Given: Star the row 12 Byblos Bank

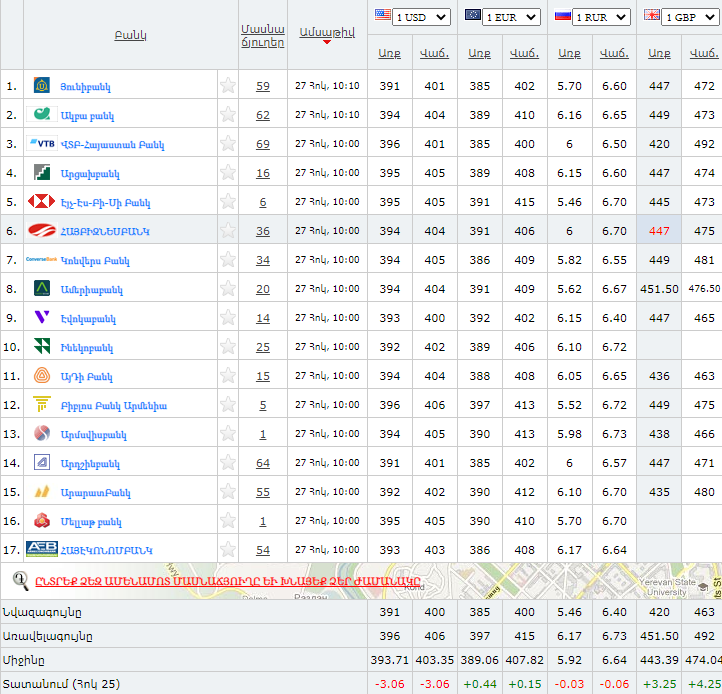Looking at the screenshot, I should pos(227,404).
